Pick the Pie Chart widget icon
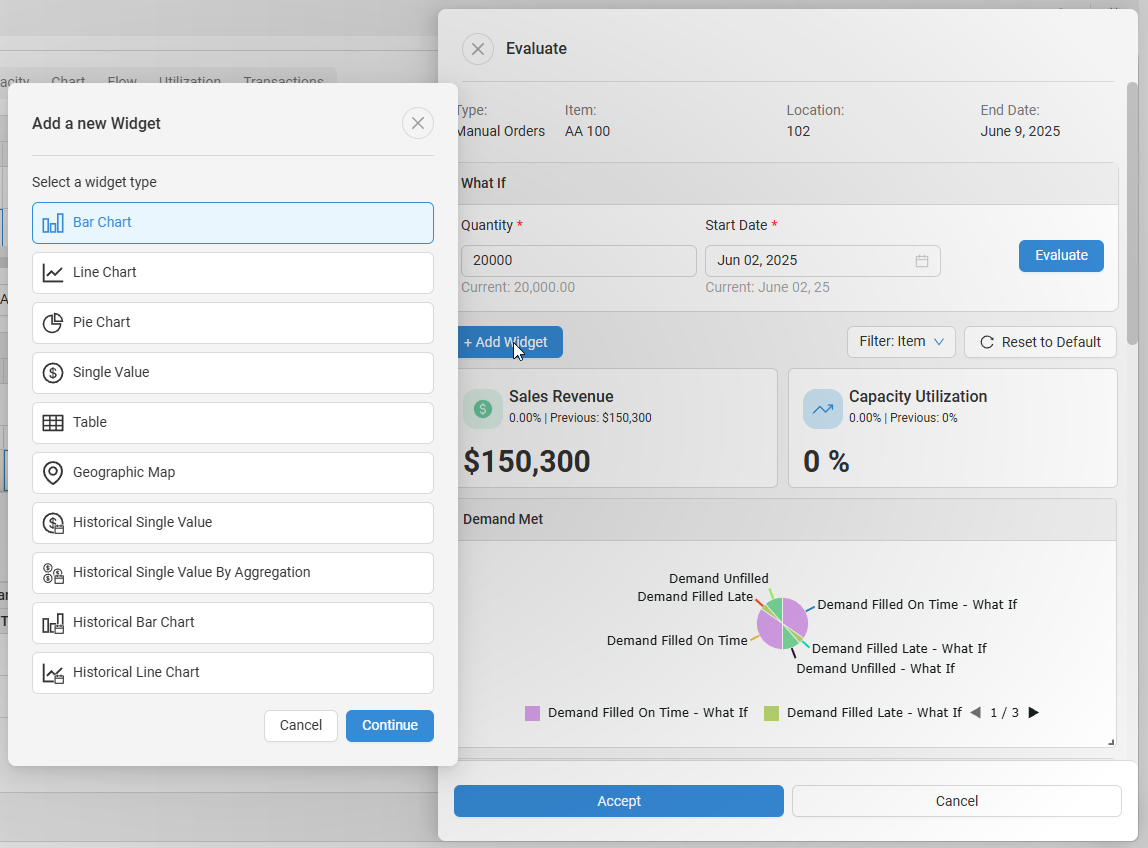This screenshot has width=1148, height=848. click(x=53, y=323)
